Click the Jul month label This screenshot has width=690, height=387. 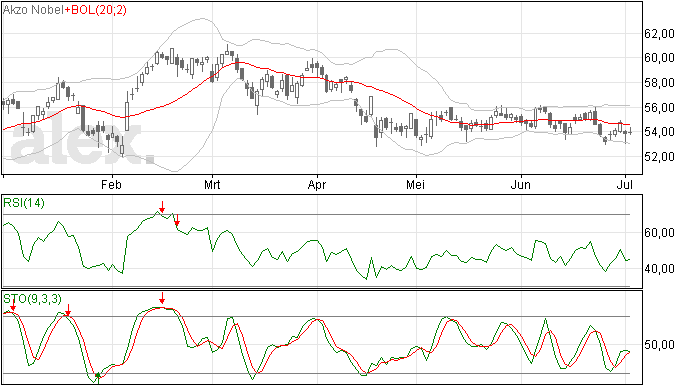click(x=624, y=184)
